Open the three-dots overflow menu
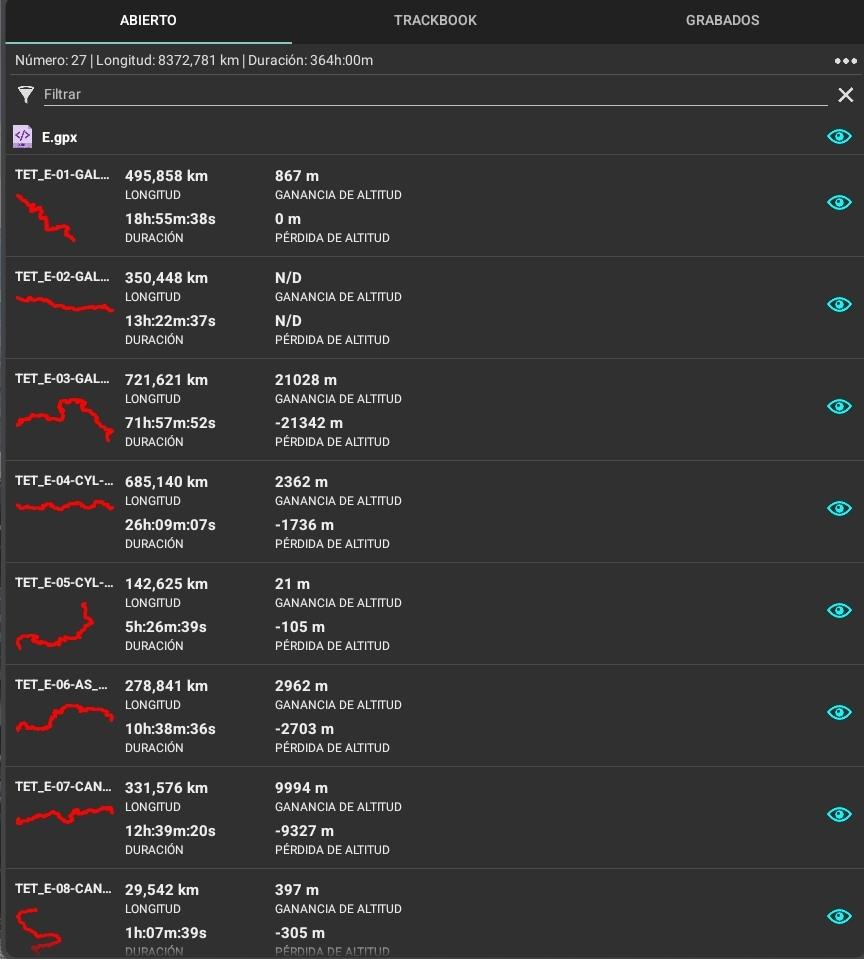Viewport: 864px width, 959px height. click(845, 61)
